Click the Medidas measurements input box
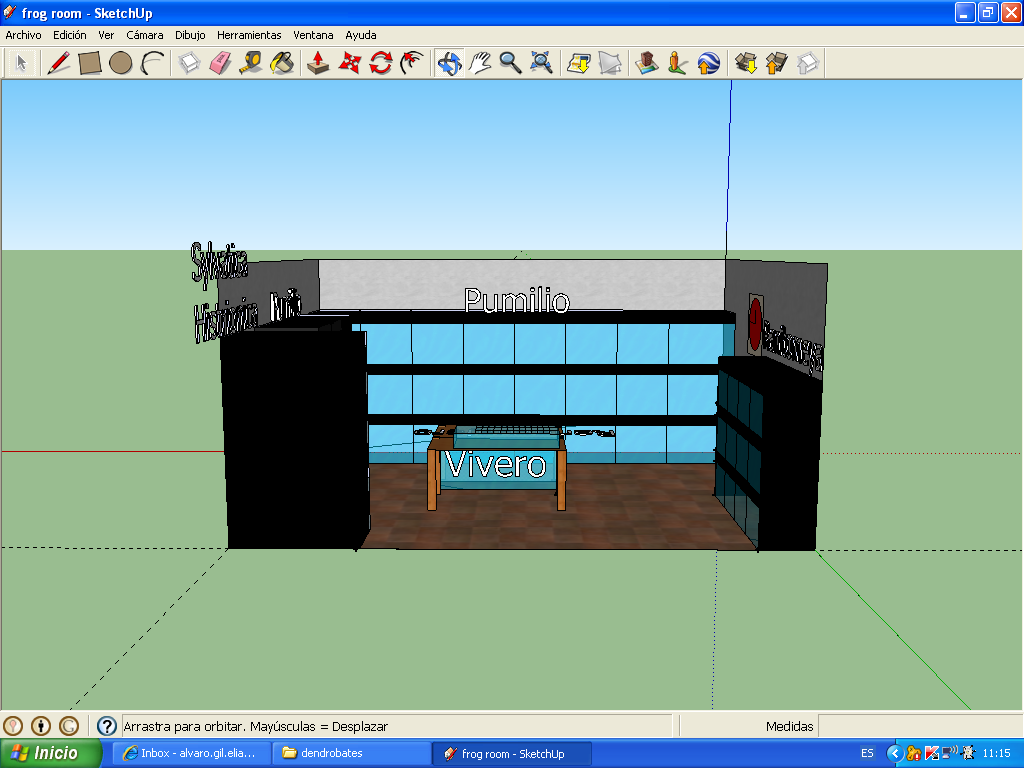Image resolution: width=1024 pixels, height=768 pixels. [918, 726]
